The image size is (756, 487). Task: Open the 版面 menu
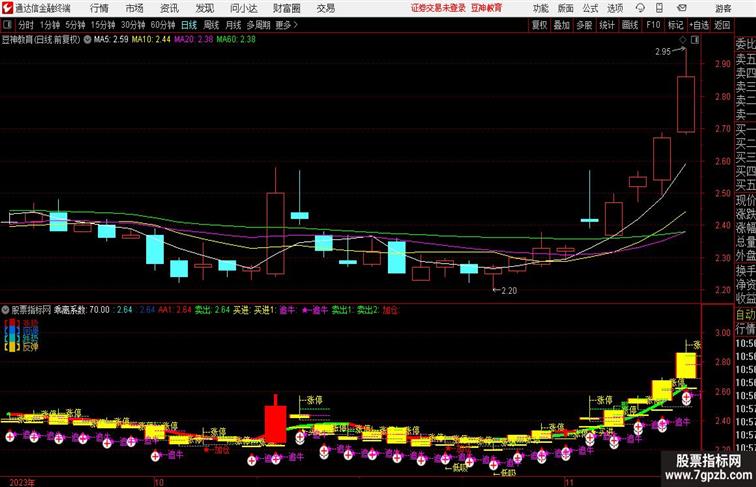tap(566, 8)
